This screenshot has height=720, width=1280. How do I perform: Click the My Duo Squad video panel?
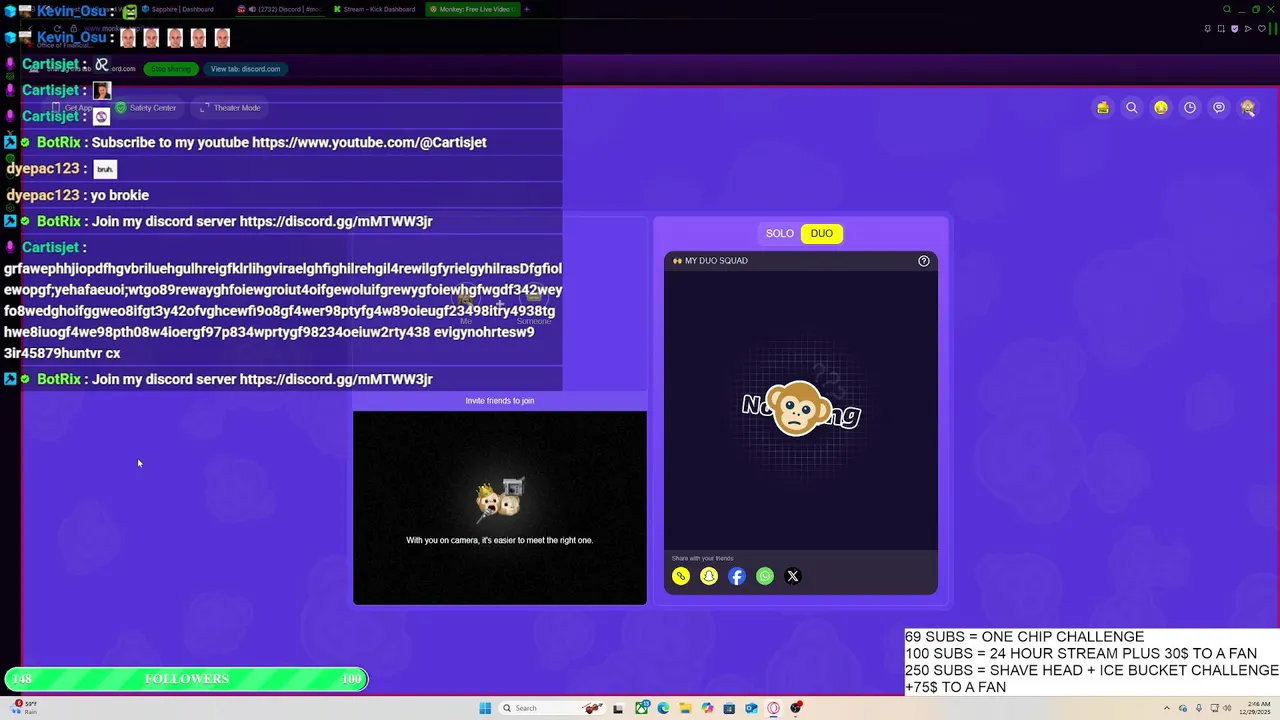[x=801, y=410]
